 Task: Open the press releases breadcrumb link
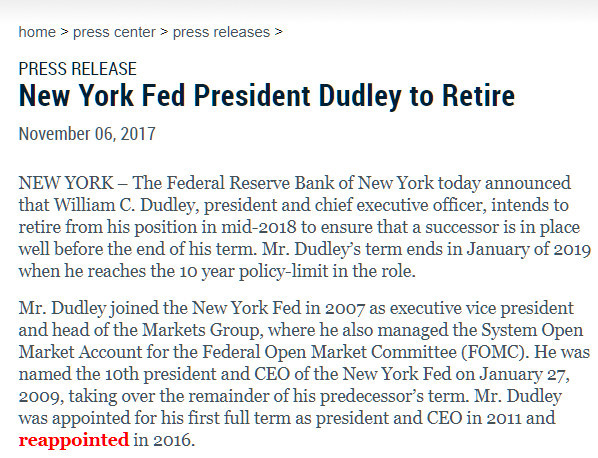click(221, 32)
